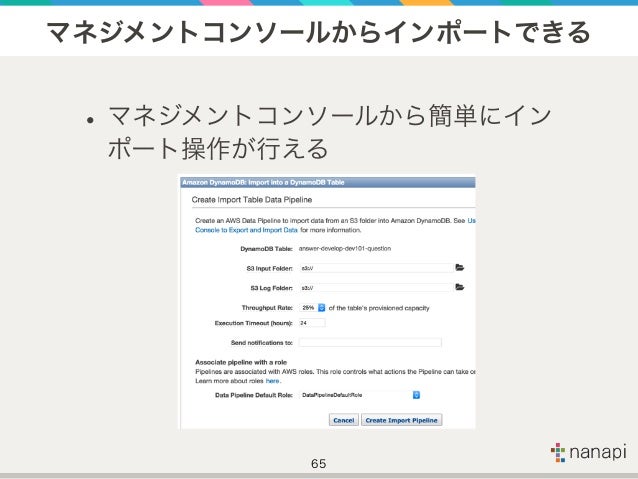Select the Execution Timeout hours field
This screenshot has height=479, width=638.
click(312, 323)
